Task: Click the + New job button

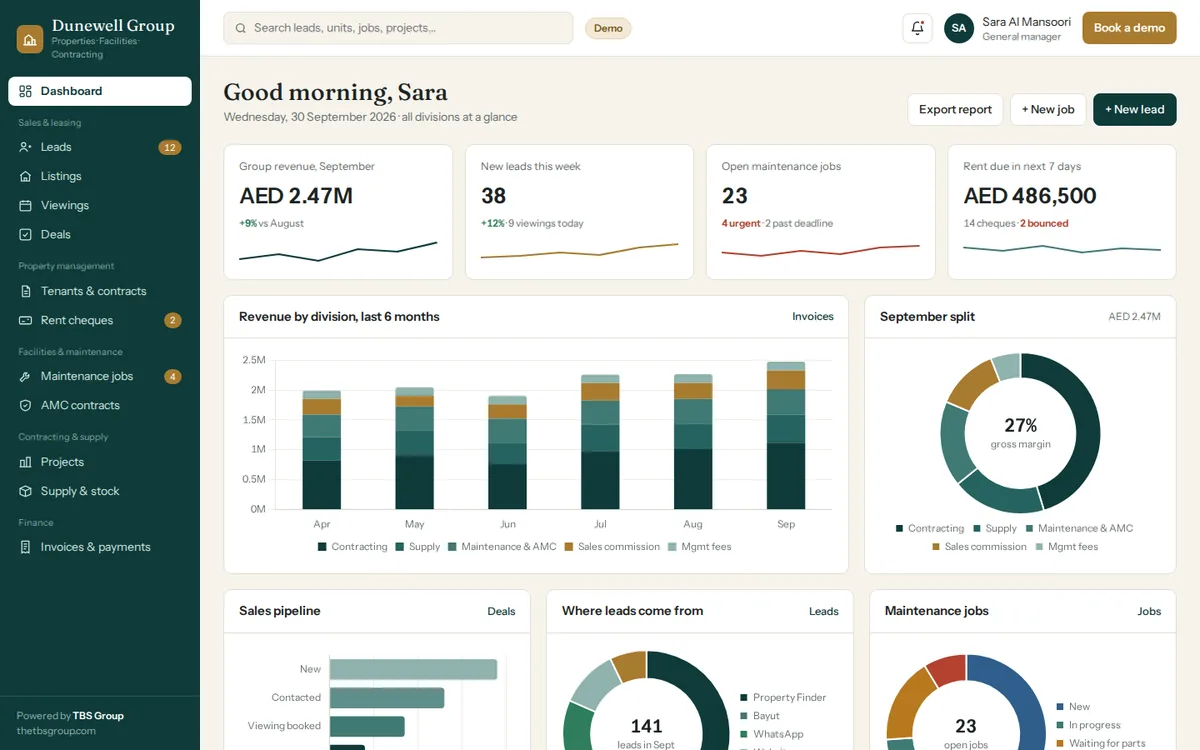Action: (1048, 109)
